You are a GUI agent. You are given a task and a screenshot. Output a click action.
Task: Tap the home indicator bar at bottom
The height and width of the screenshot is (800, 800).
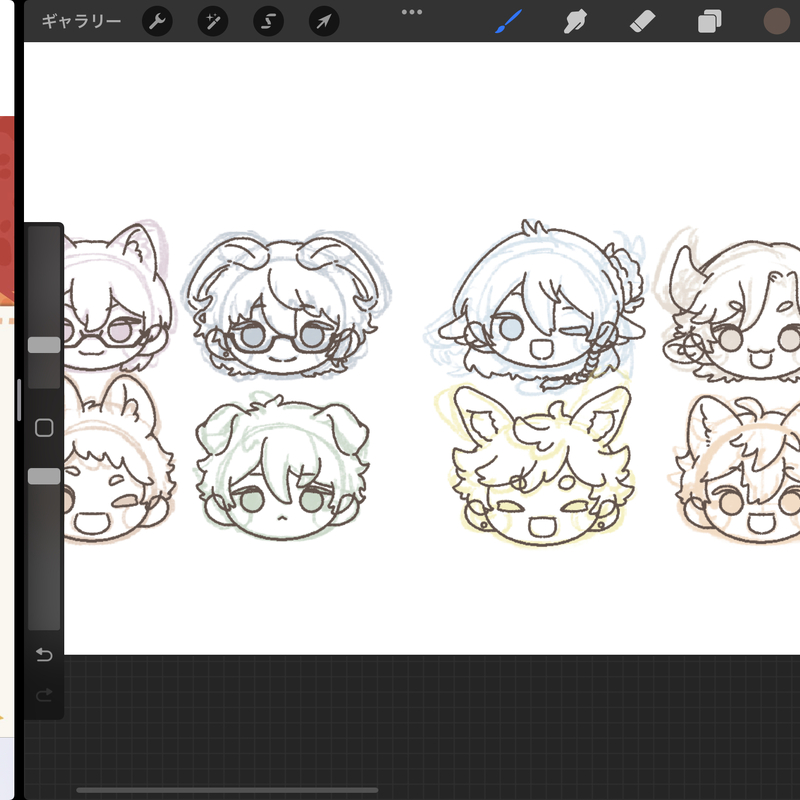(x=227, y=790)
